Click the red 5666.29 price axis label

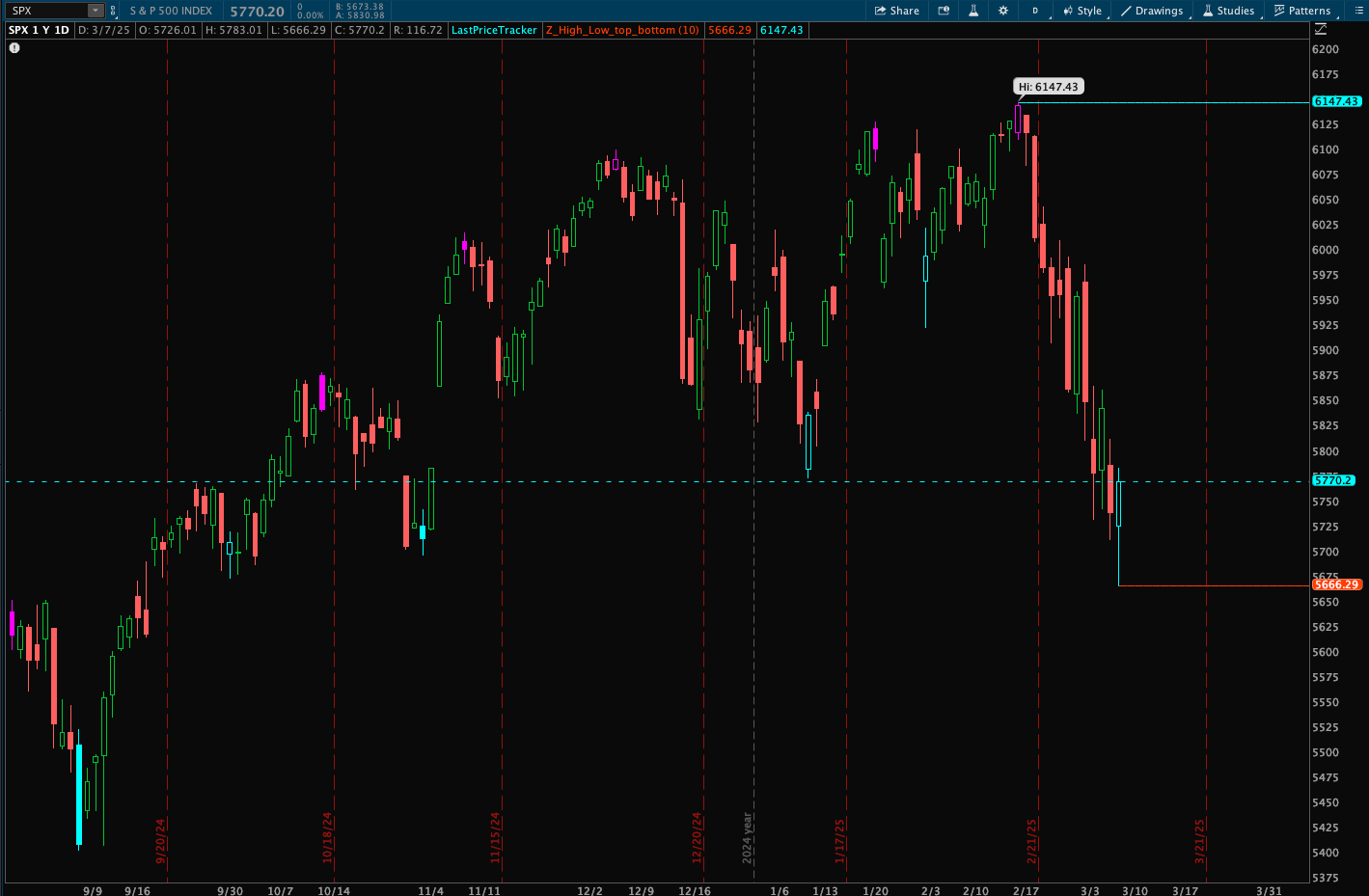click(x=1336, y=584)
